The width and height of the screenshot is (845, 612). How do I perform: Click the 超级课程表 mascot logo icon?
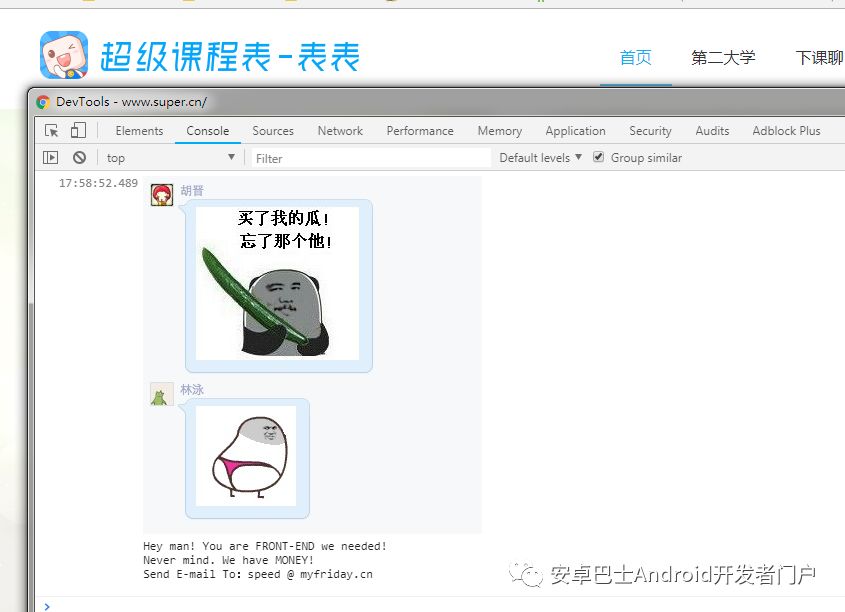pos(64,55)
